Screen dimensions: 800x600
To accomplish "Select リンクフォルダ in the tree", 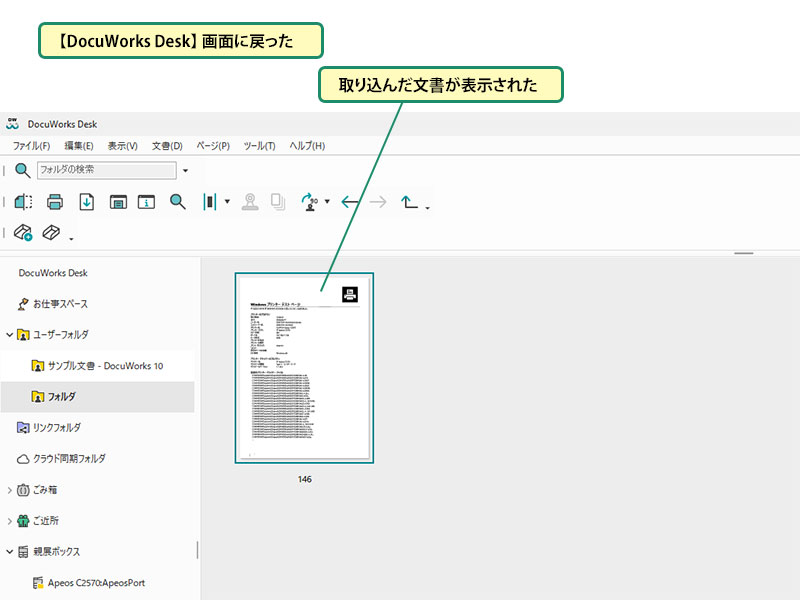I will [x=57, y=428].
